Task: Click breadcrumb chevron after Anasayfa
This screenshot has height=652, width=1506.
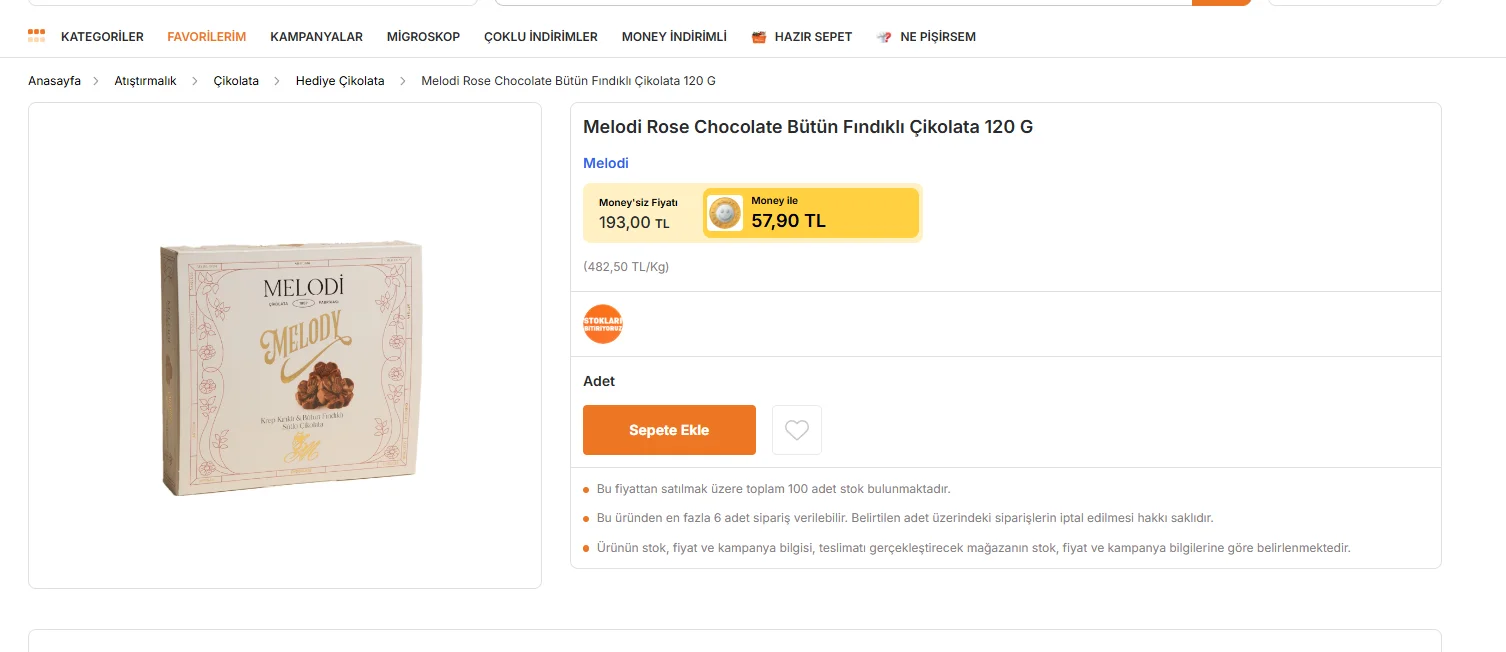Action: pos(98,81)
